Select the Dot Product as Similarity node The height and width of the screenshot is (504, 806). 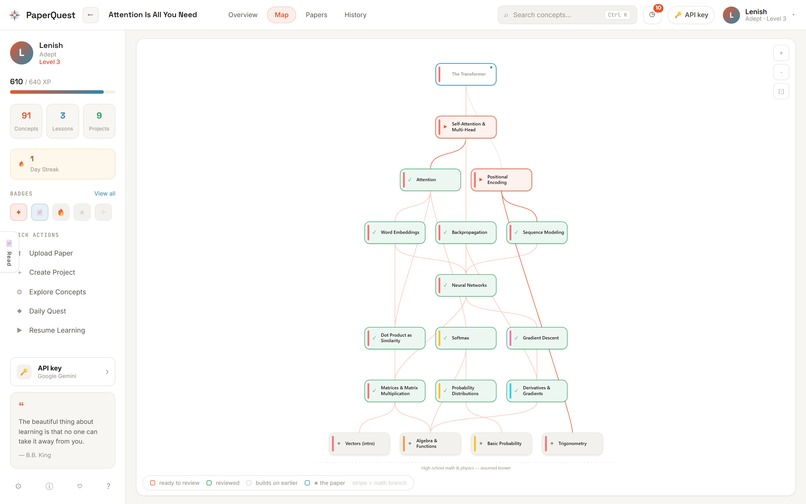[x=395, y=338]
